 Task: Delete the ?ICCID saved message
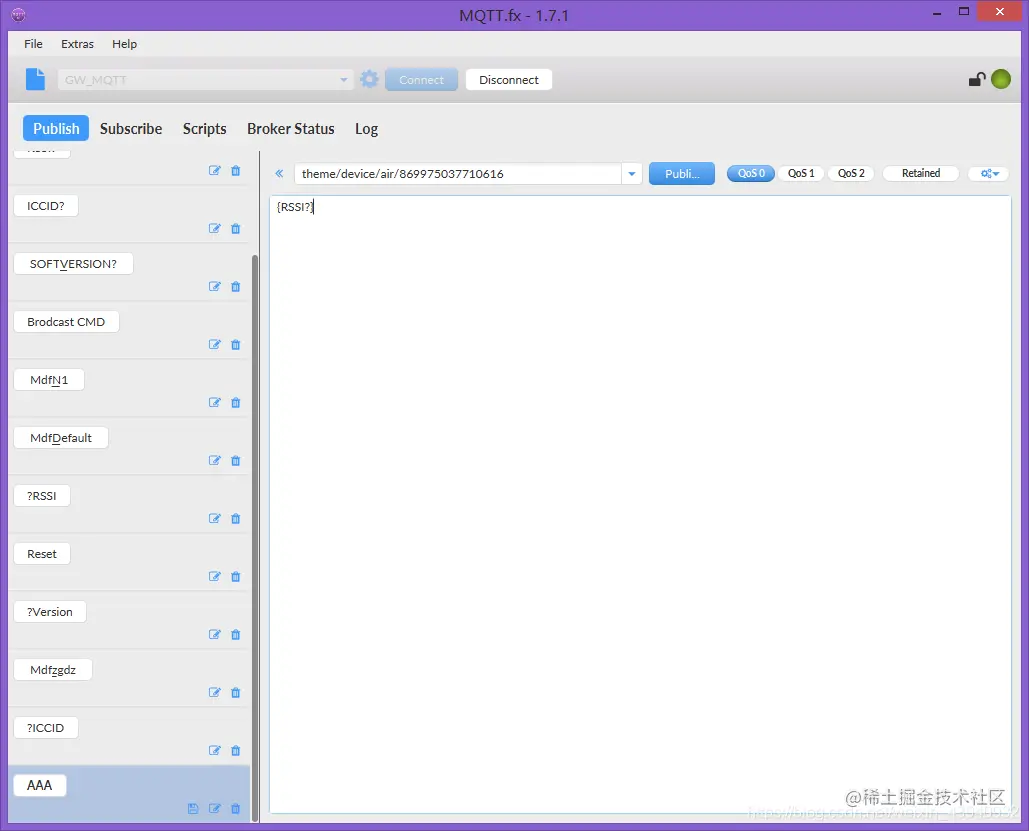[x=236, y=750]
